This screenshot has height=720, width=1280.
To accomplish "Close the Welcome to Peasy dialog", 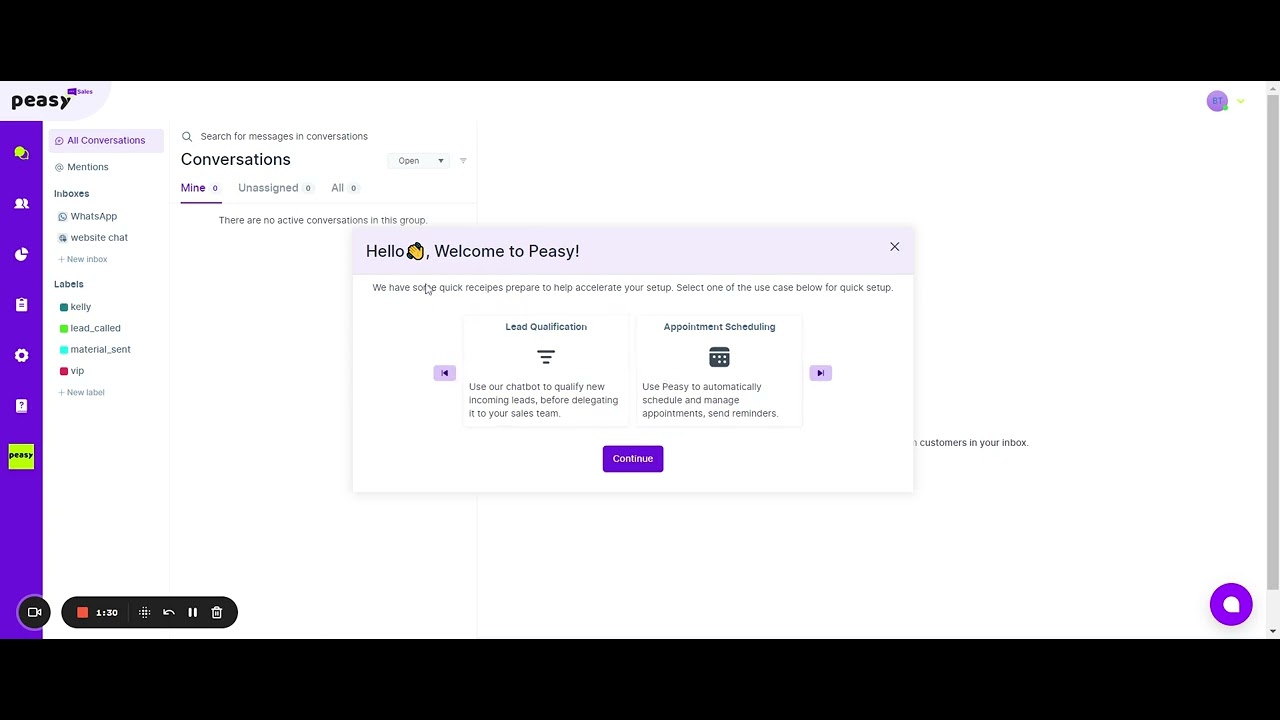I will (895, 247).
